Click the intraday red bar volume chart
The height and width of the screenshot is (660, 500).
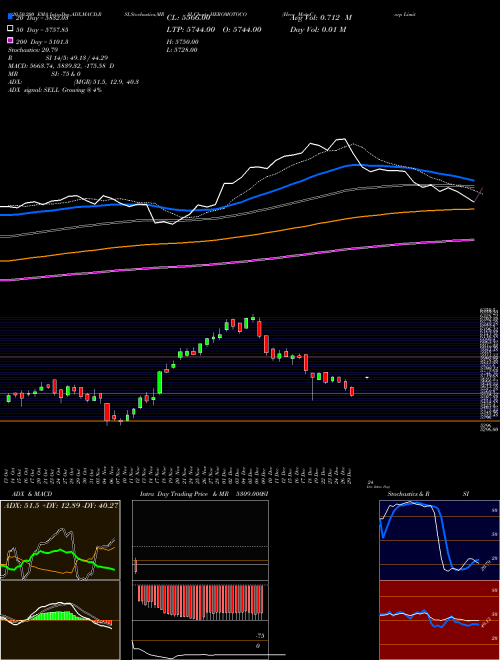[x=200, y=602]
